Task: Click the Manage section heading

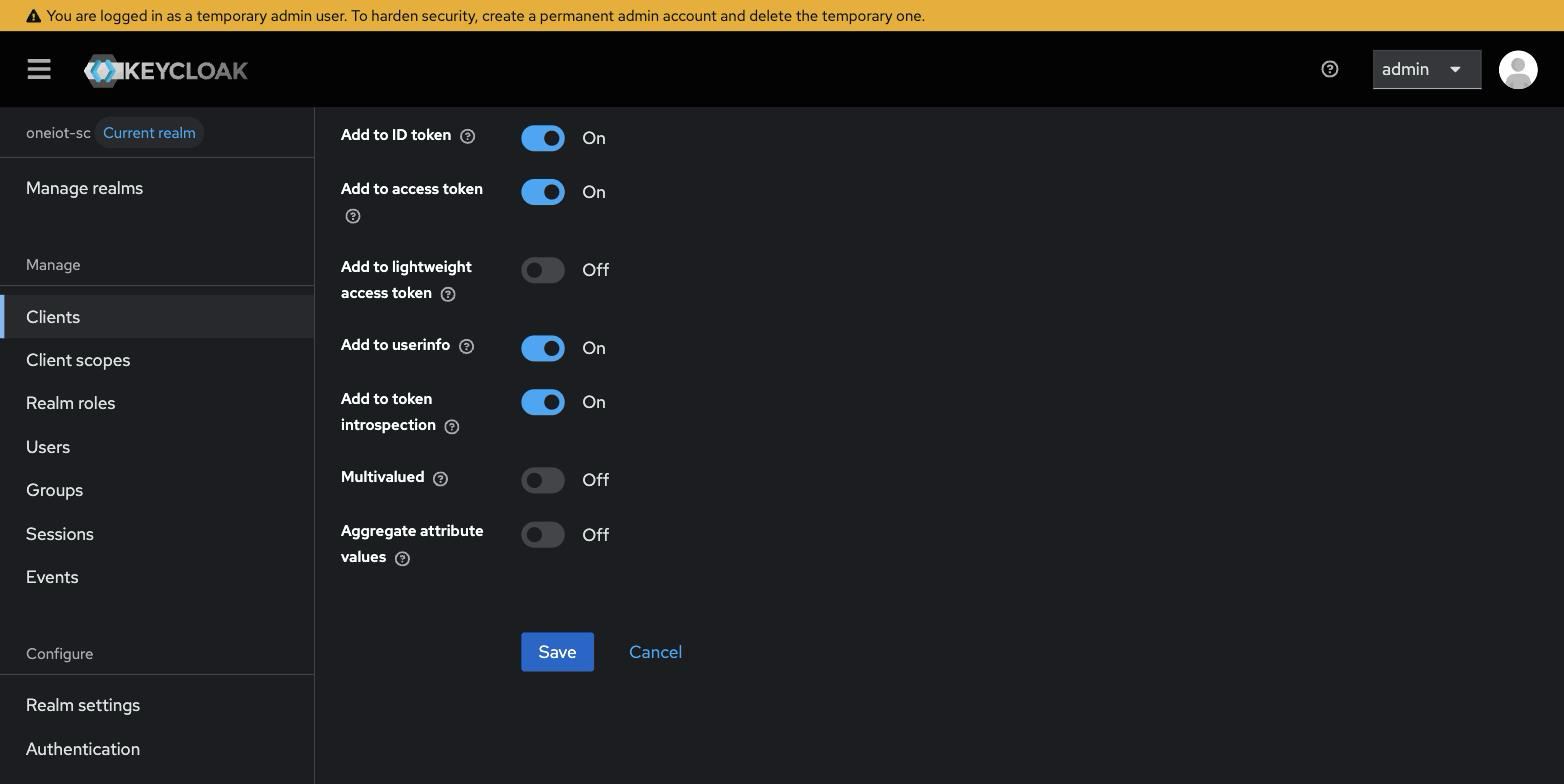Action: [53, 265]
